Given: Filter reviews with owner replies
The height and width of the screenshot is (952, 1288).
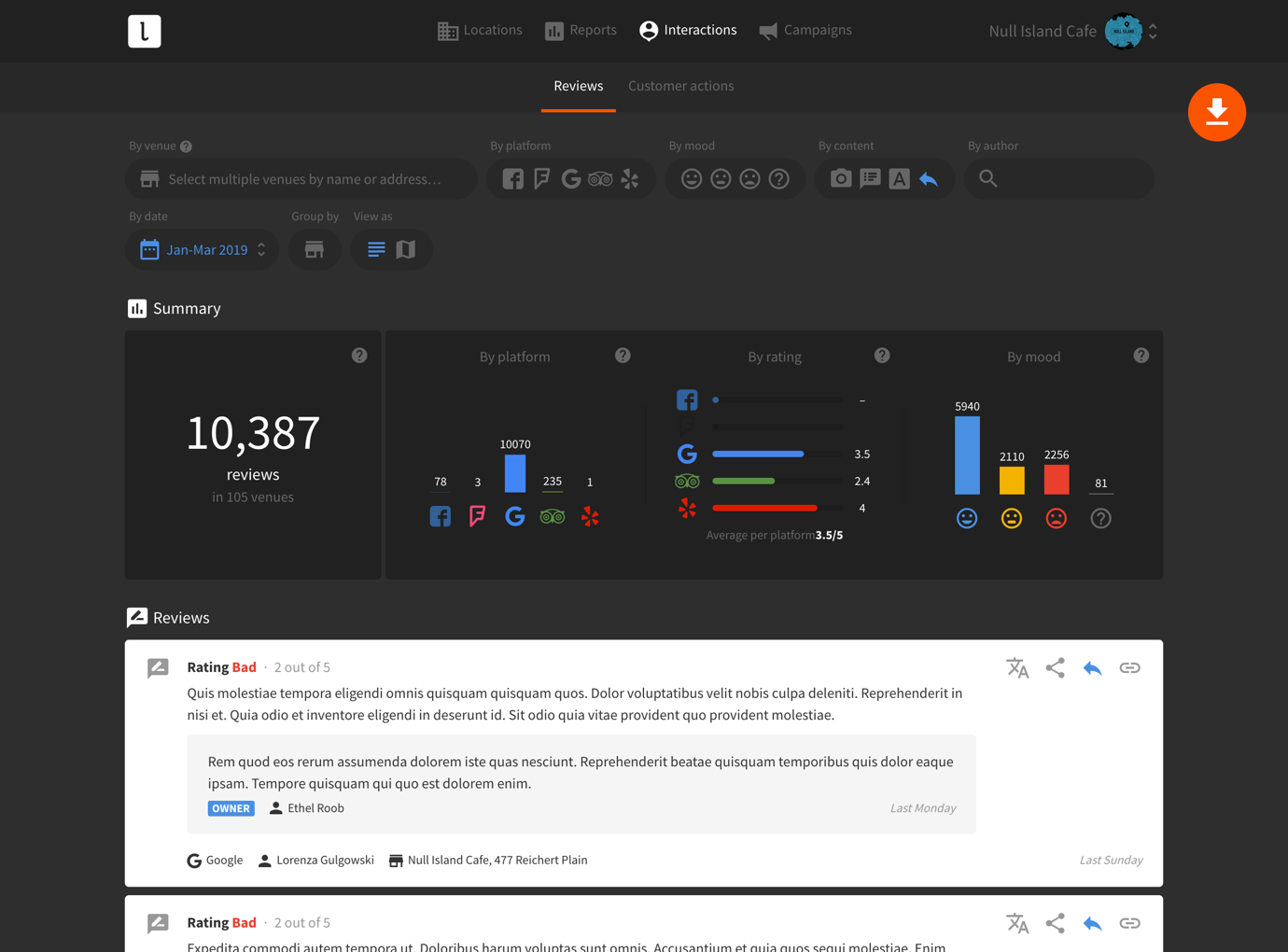Looking at the screenshot, I should pos(929,179).
